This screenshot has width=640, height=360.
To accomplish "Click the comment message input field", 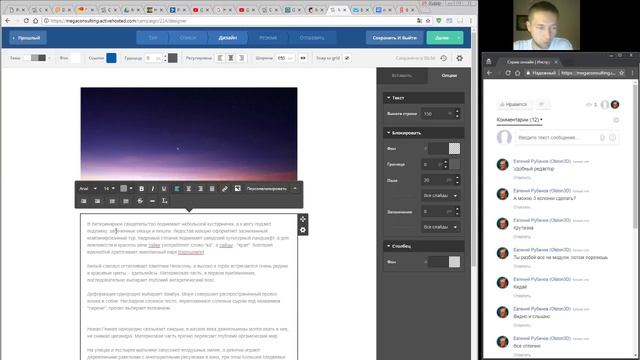I will pos(567,138).
